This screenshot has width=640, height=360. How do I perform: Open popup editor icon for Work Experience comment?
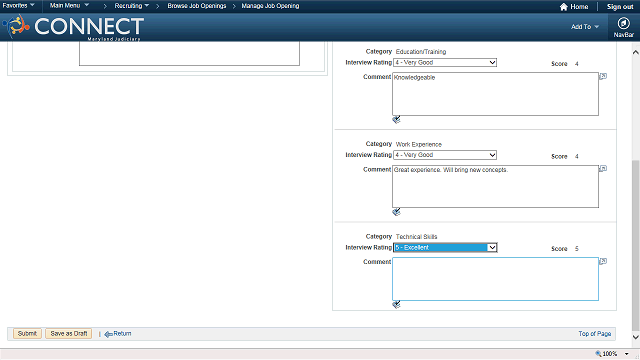tap(603, 169)
